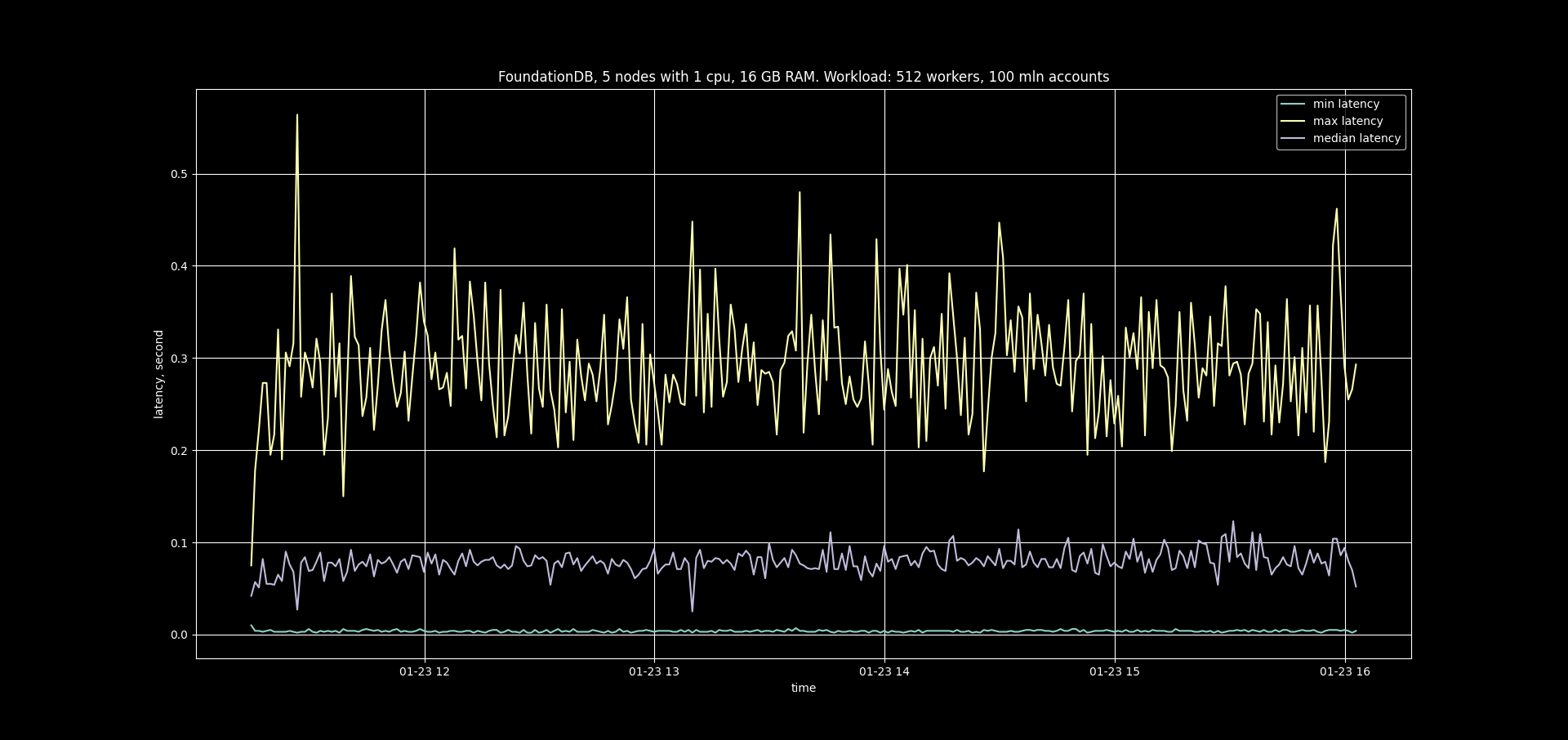
Task: Click the 0.4 y-axis tick label
Action: 179,266
